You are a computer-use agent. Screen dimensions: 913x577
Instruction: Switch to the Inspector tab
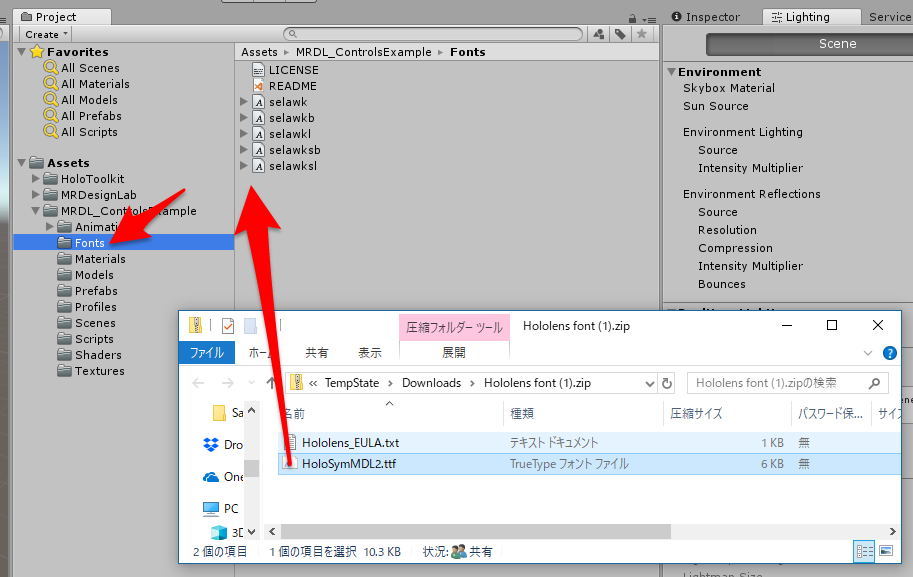705,17
